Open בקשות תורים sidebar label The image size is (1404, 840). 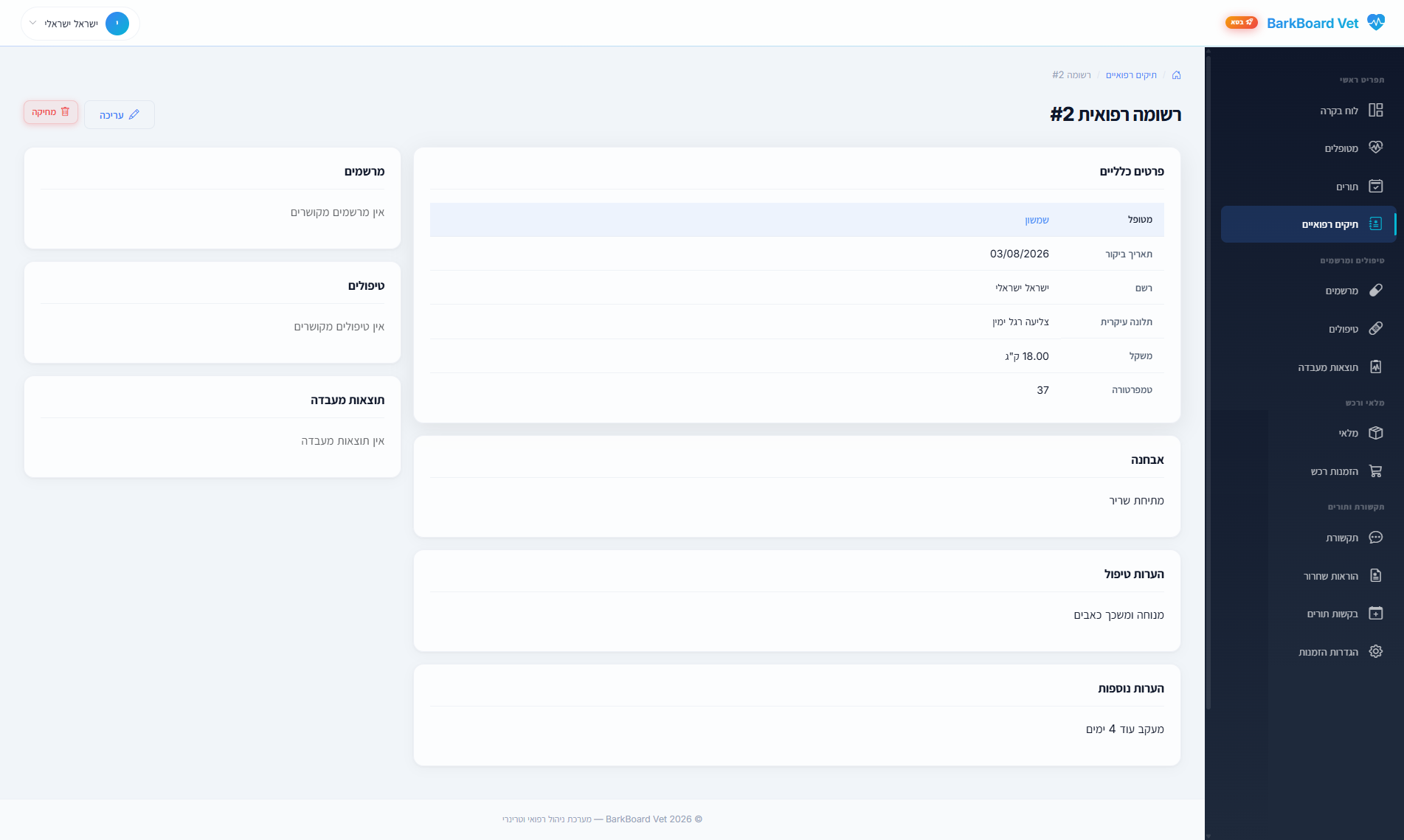point(1332,614)
